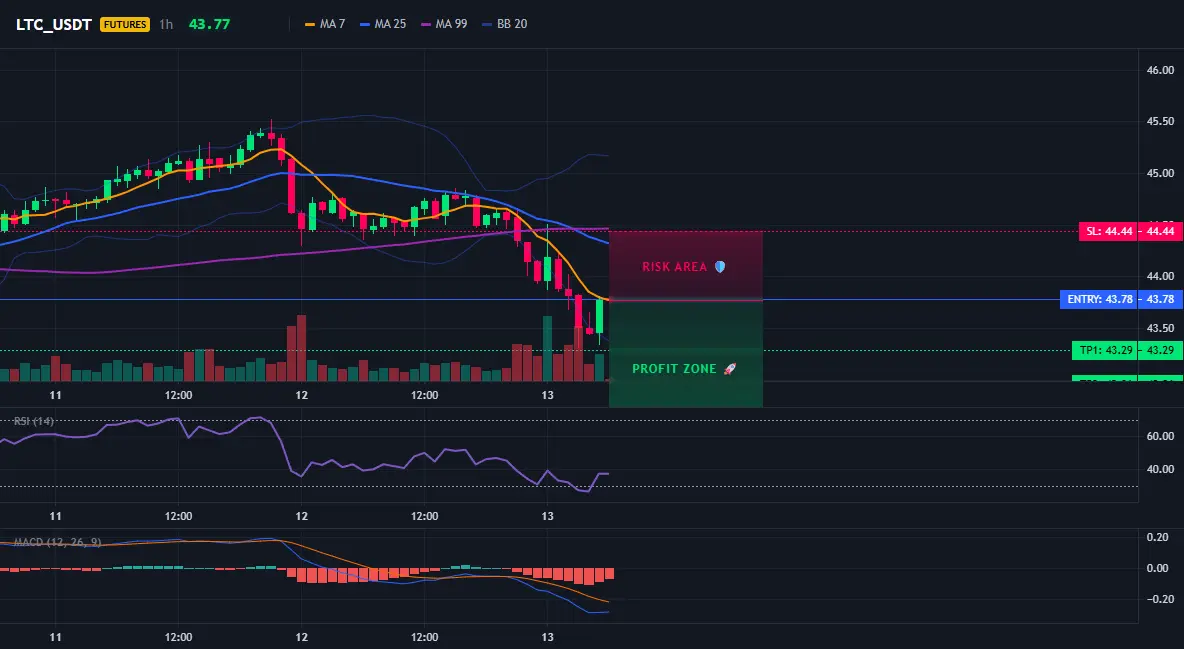This screenshot has height=649, width=1184.
Task: Toggle the MA 25 legend entry
Action: point(383,24)
